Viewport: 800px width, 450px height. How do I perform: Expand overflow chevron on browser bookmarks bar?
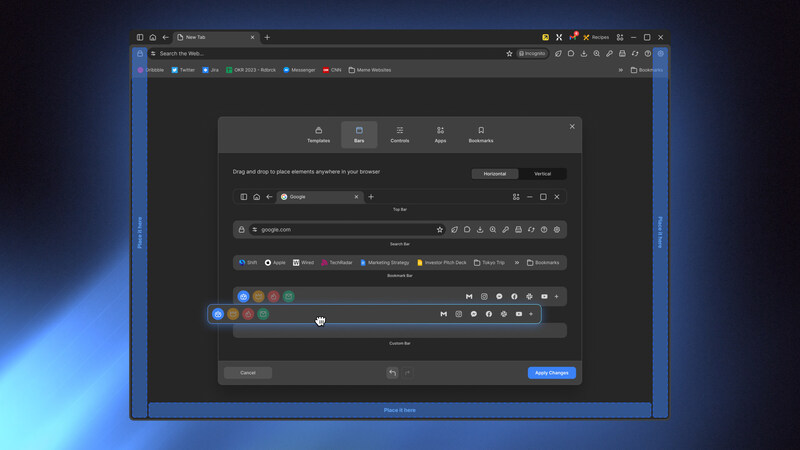620,70
